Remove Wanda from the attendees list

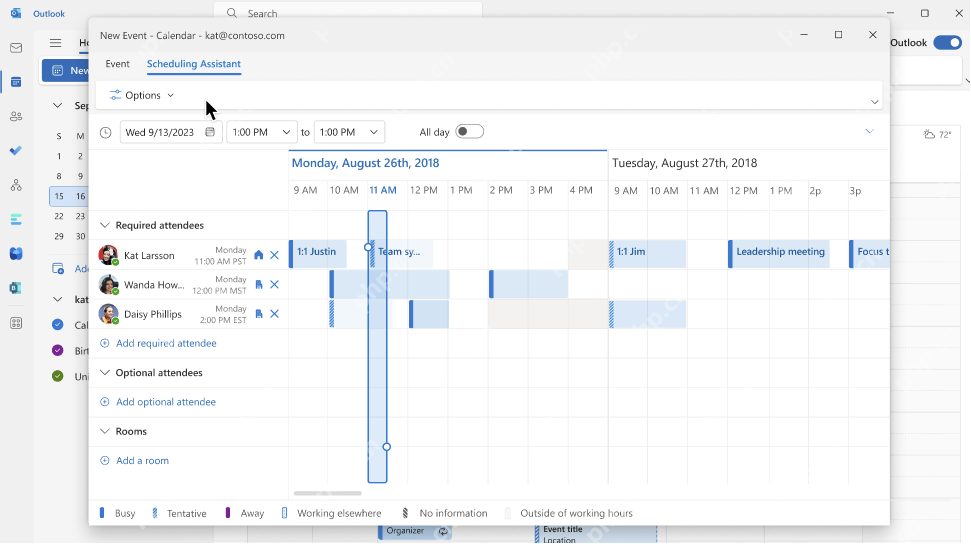pos(274,284)
